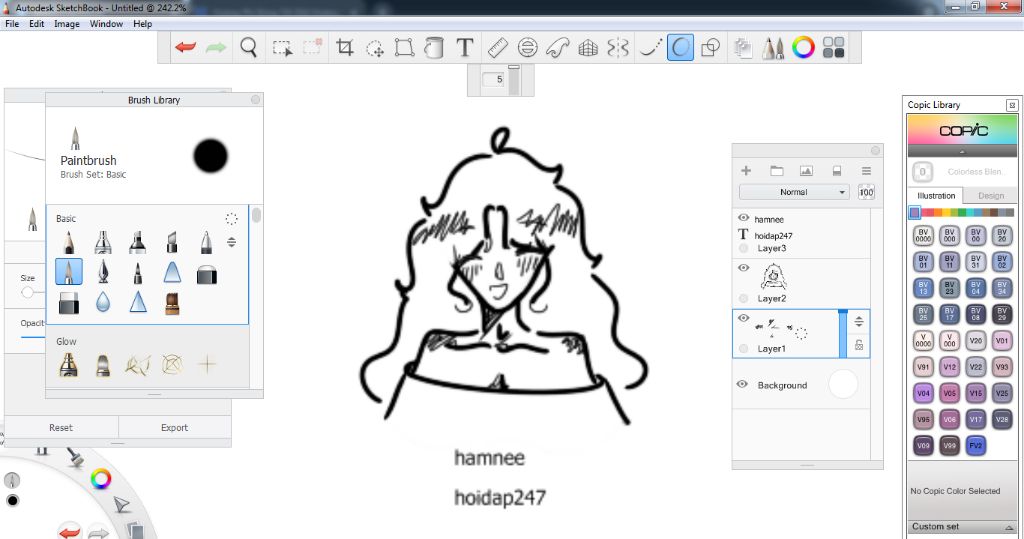The image size is (1024, 539).
Task: Hide the hamnee text layer
Action: pos(743,218)
